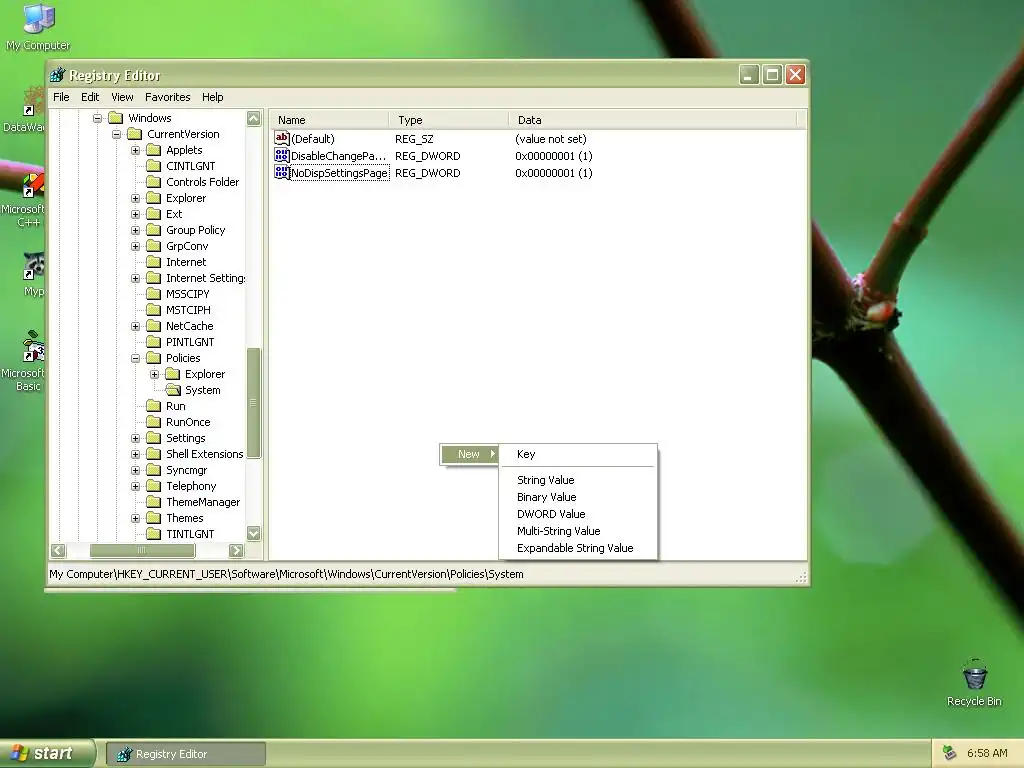
Task: Click tree pane scroll up arrow
Action: 253,118
